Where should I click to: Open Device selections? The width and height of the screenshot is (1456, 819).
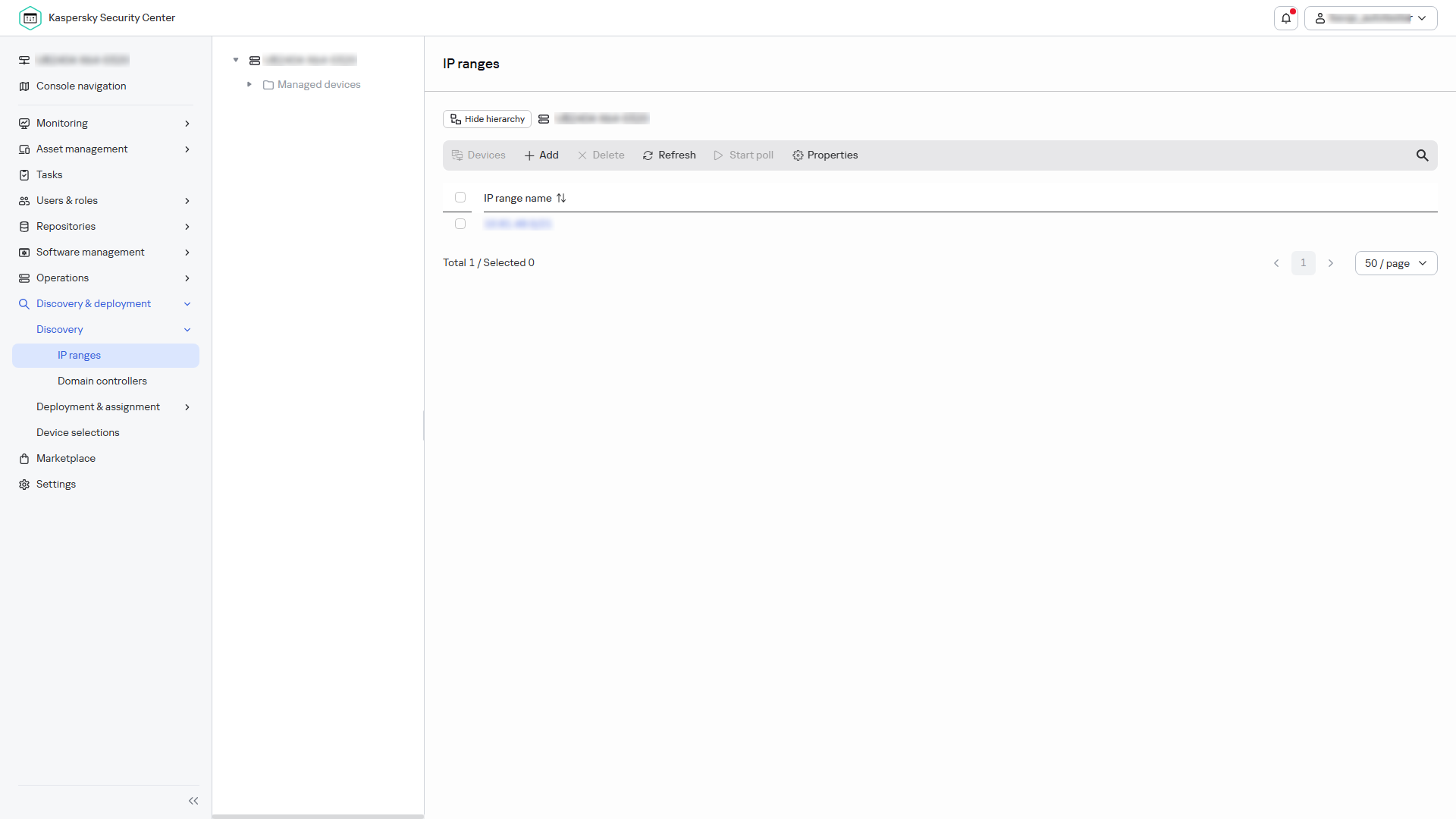78,433
